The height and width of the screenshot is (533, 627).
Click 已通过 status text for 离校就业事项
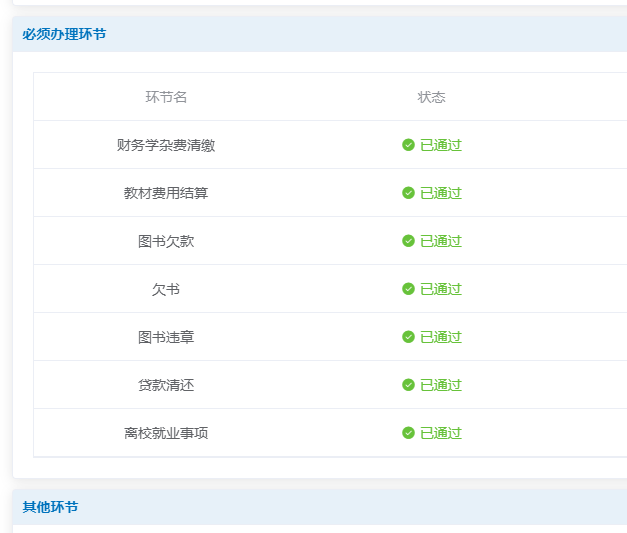[441, 433]
